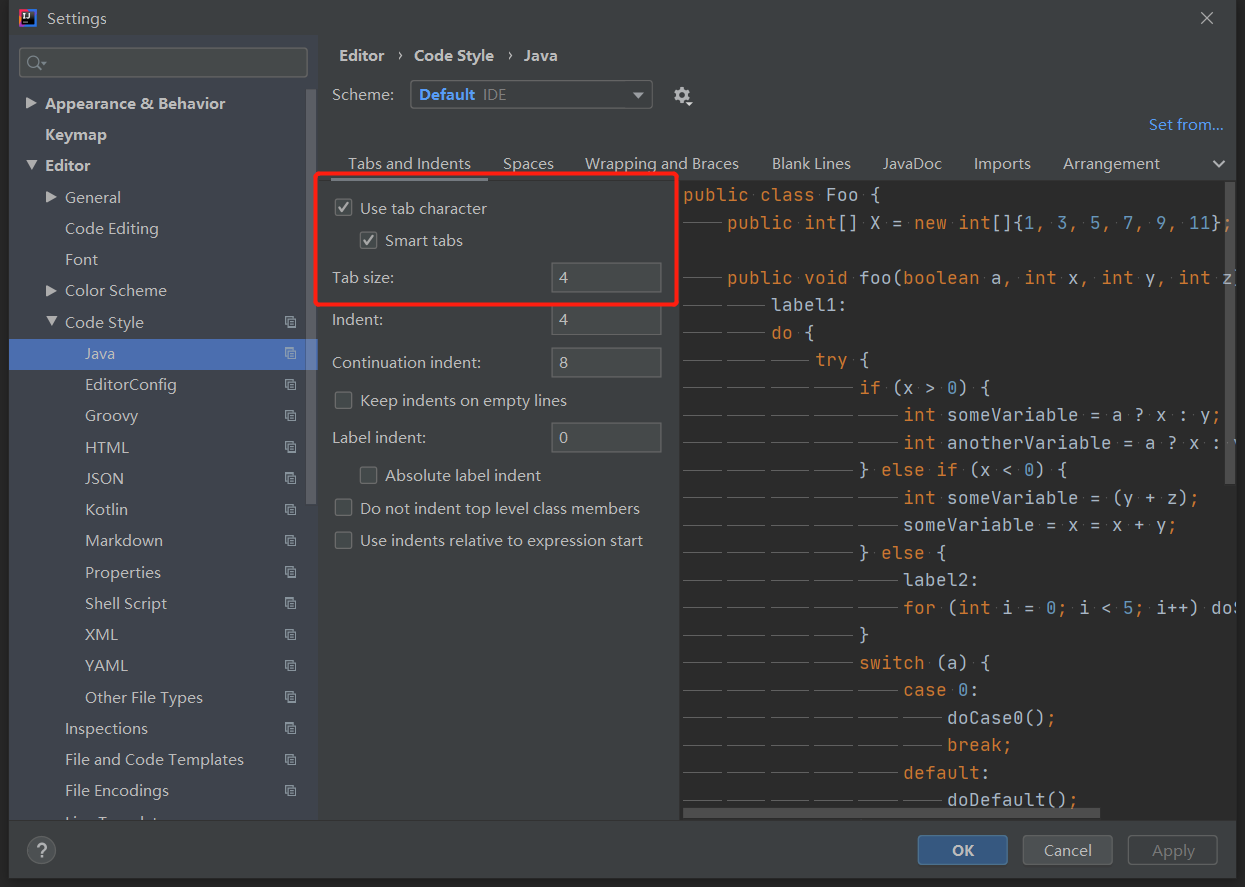Click the Tab size input field
The height and width of the screenshot is (887, 1245).
606,277
